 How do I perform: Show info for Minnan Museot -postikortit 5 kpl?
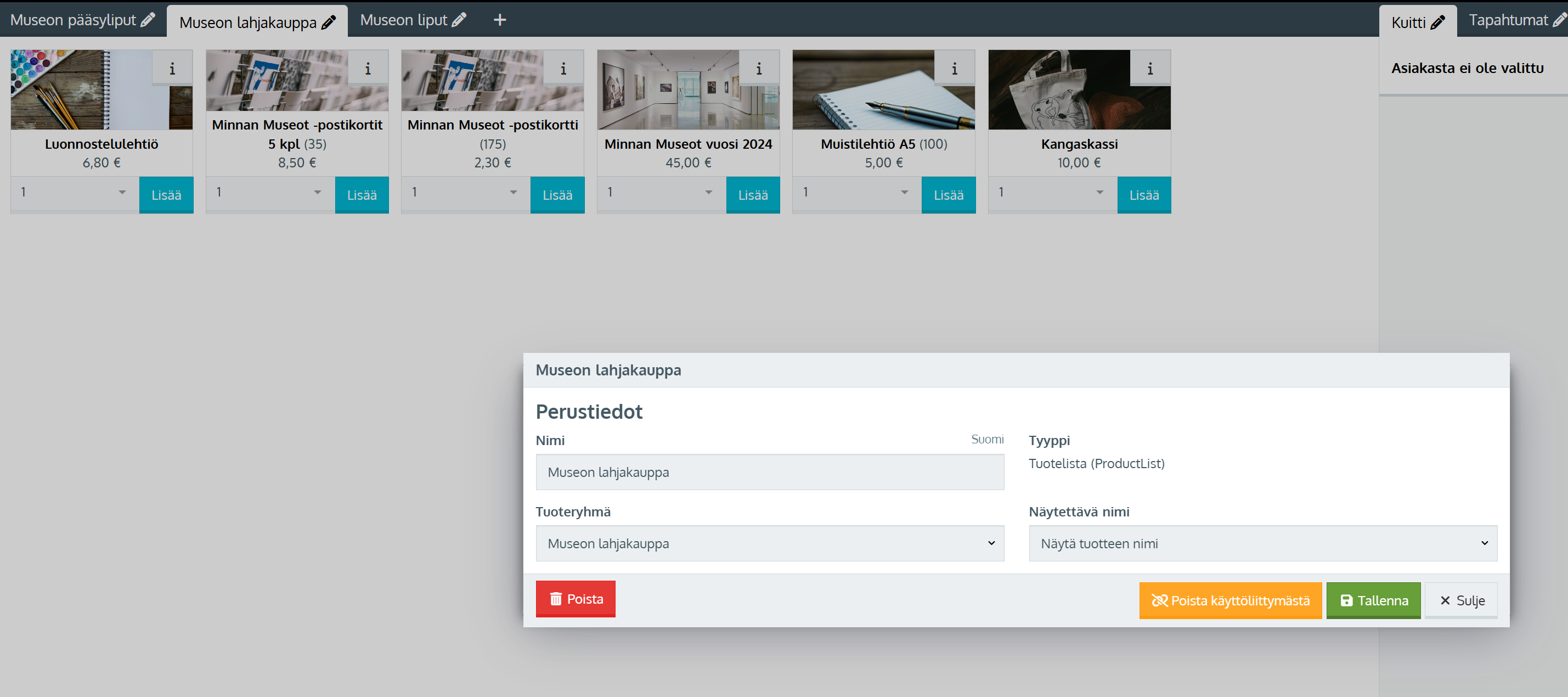click(x=368, y=69)
